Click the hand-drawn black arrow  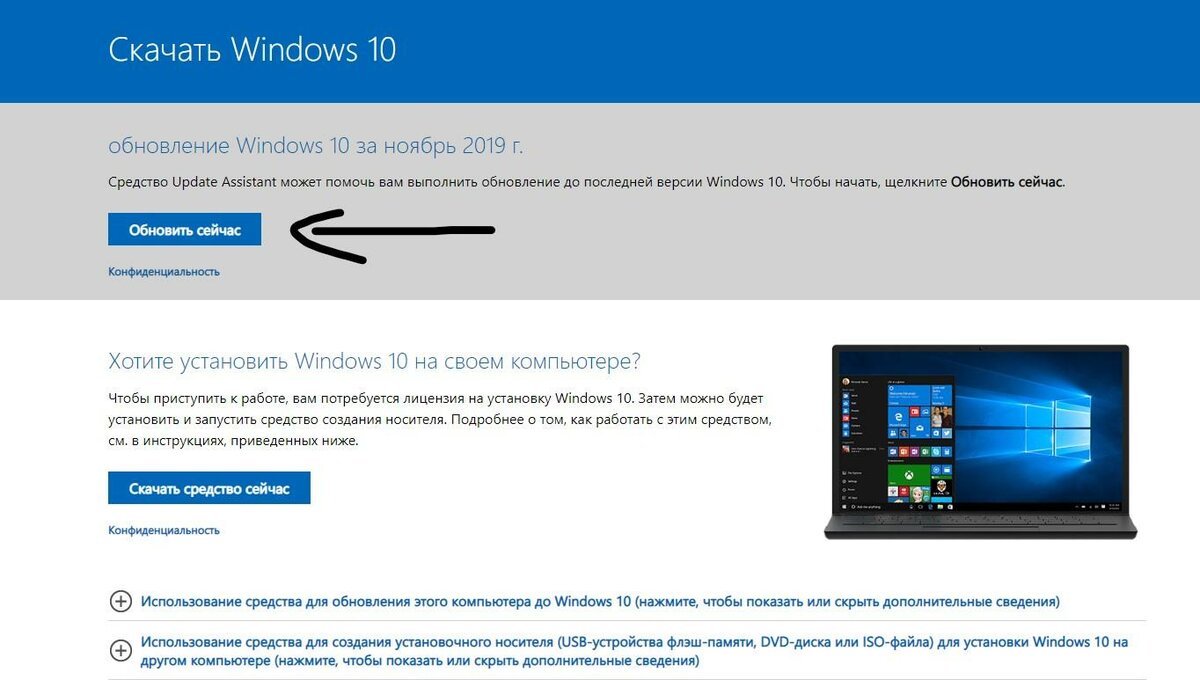[392, 235]
